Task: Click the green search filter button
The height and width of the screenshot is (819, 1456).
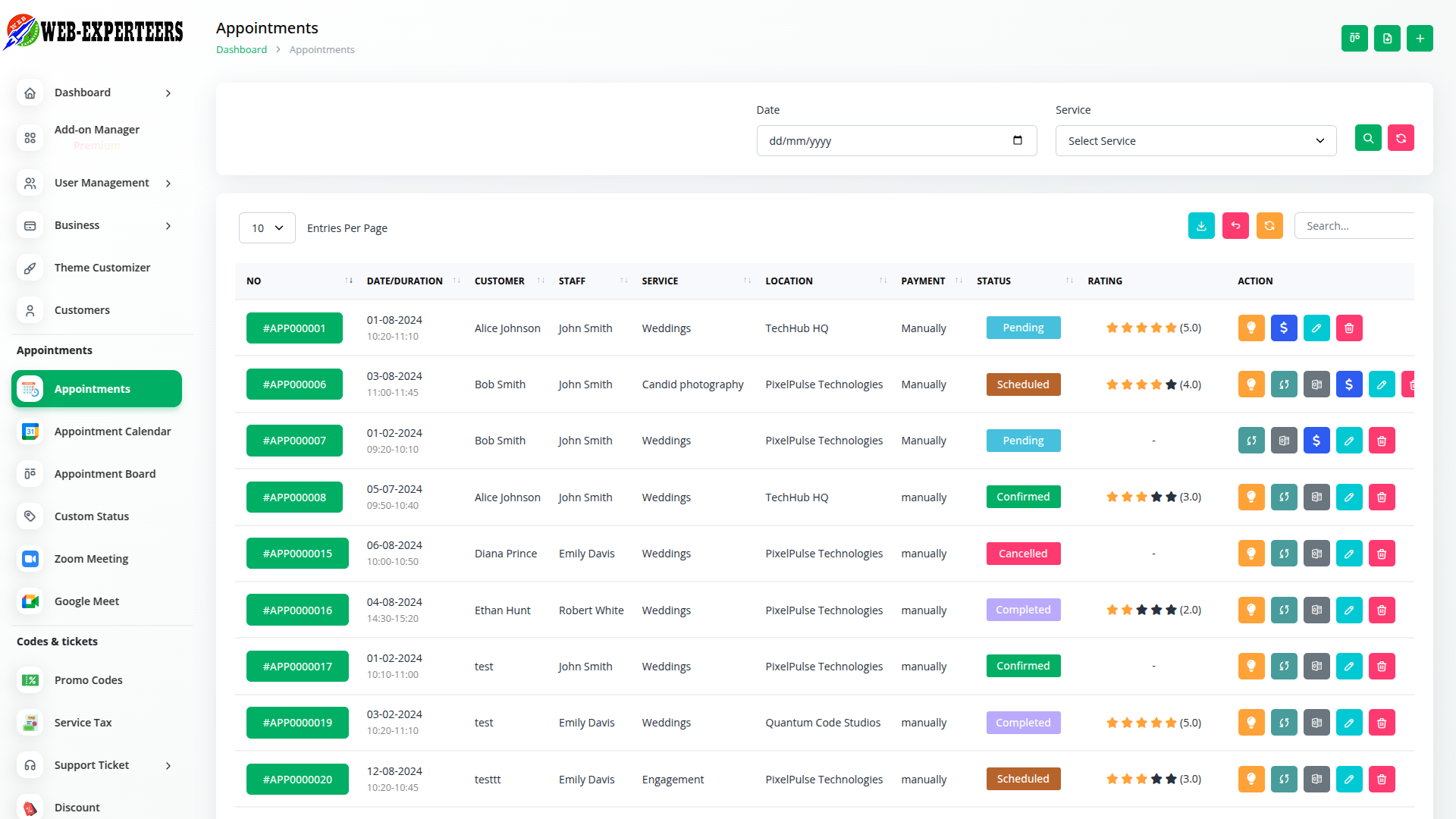Action: click(1368, 138)
